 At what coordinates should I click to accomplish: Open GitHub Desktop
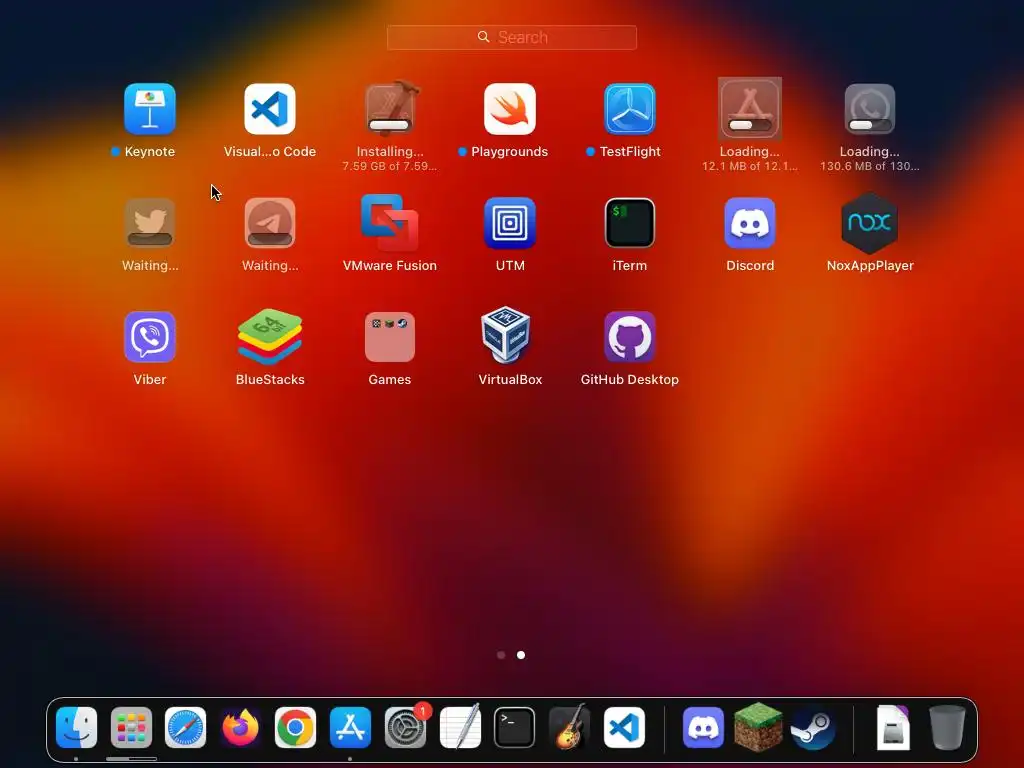click(x=630, y=337)
